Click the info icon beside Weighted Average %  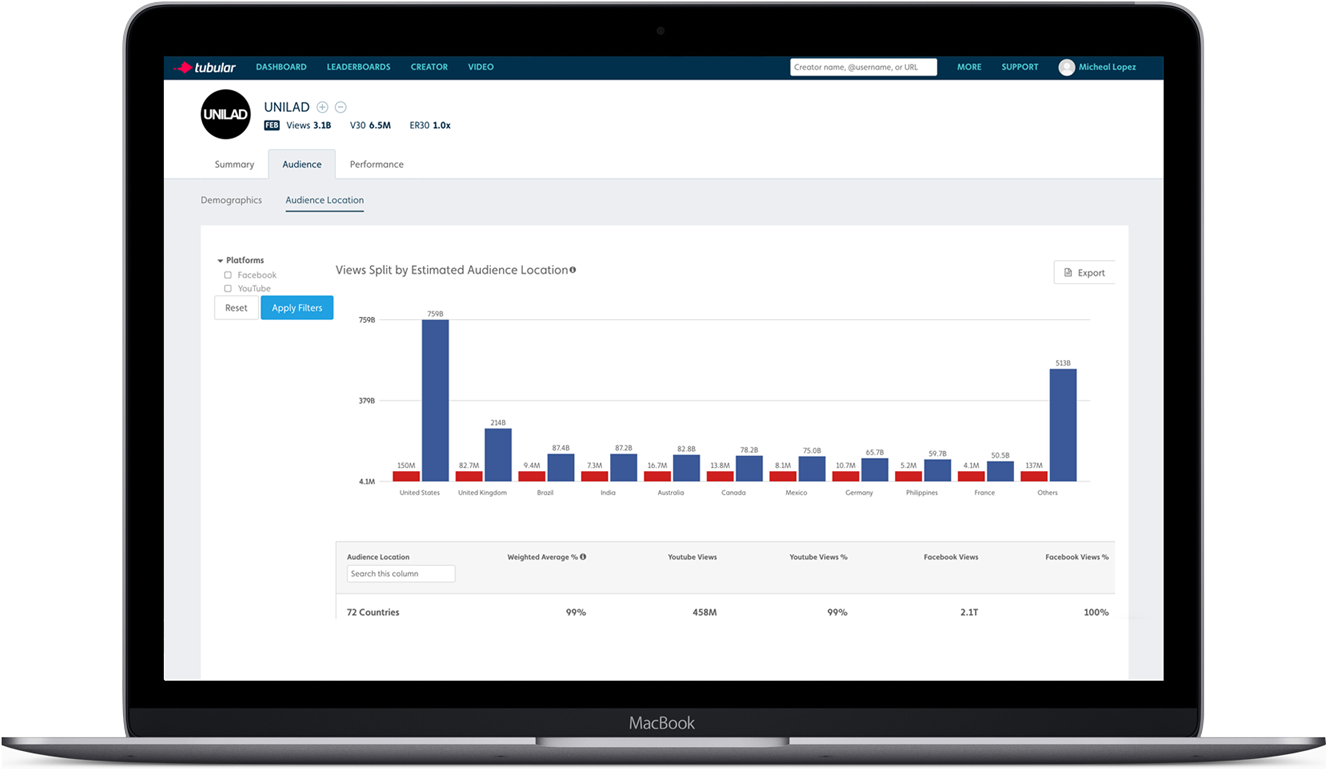point(583,557)
